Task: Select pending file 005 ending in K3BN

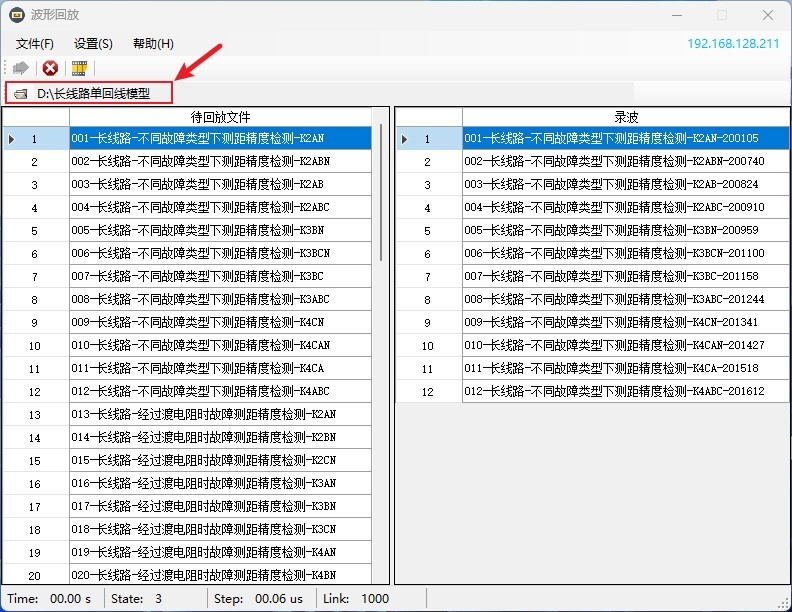Action: (200, 230)
